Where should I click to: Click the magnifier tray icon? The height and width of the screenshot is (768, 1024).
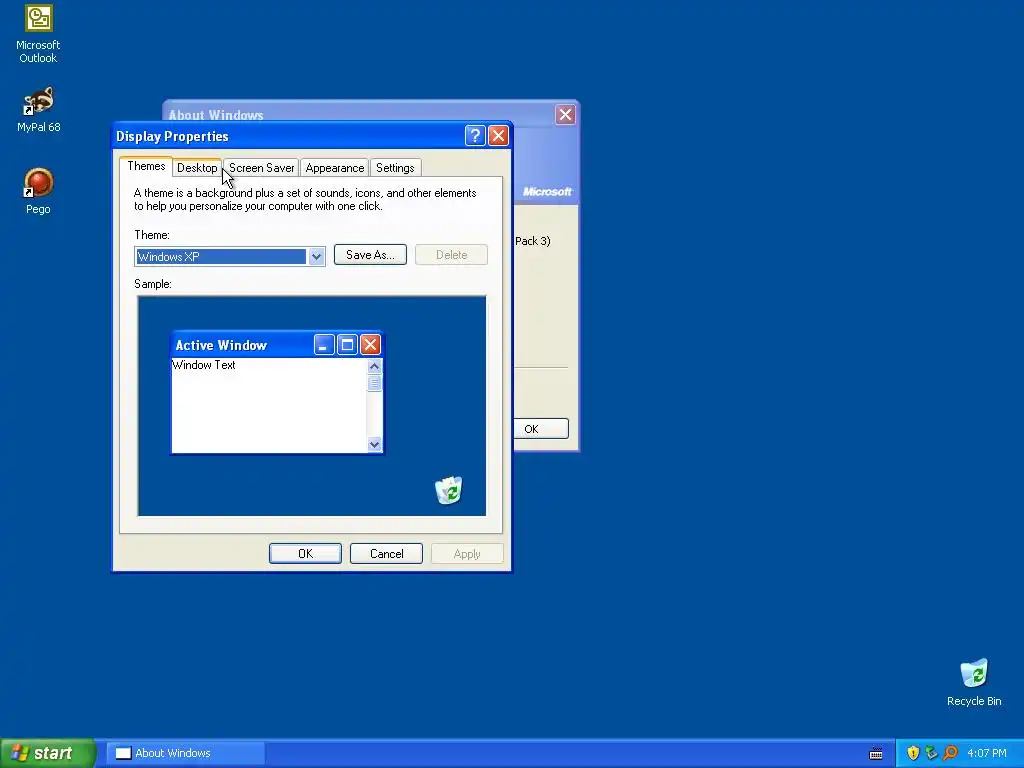click(x=950, y=753)
